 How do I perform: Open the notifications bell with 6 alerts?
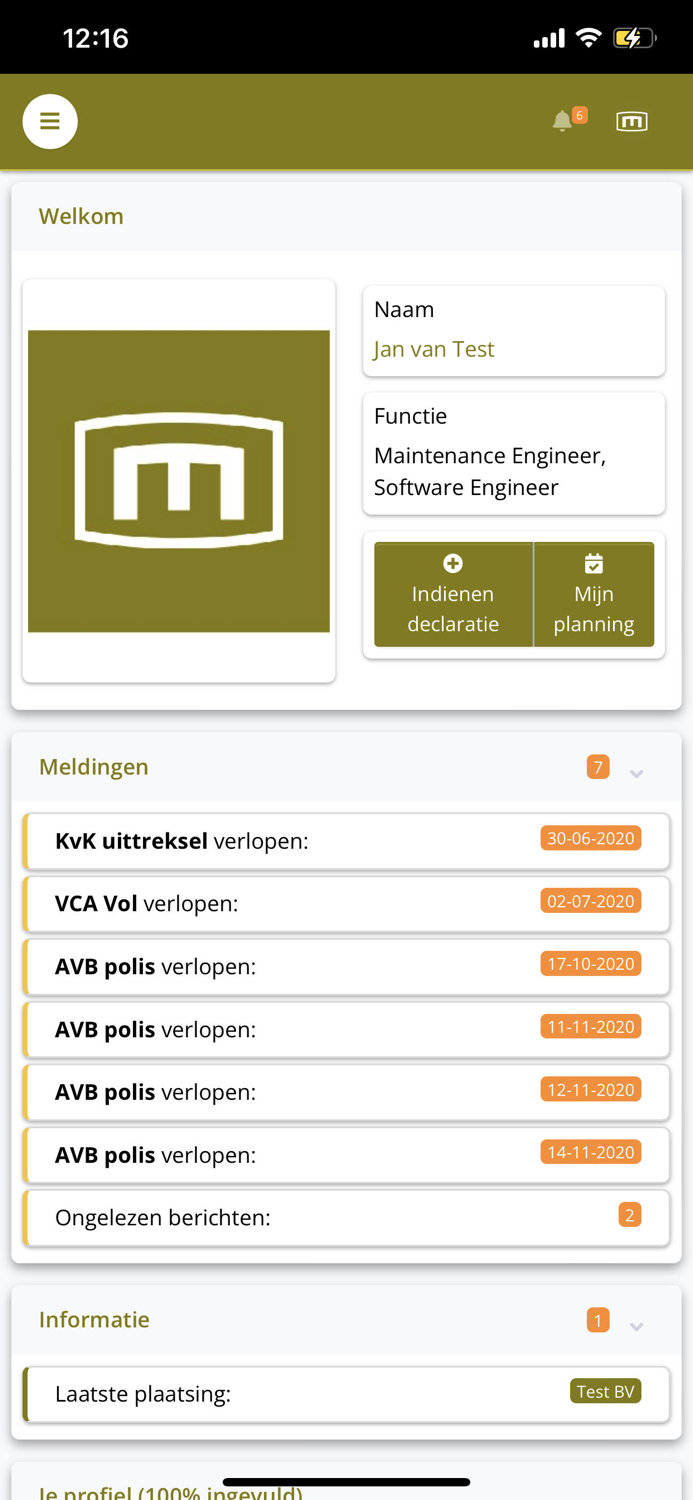point(563,121)
